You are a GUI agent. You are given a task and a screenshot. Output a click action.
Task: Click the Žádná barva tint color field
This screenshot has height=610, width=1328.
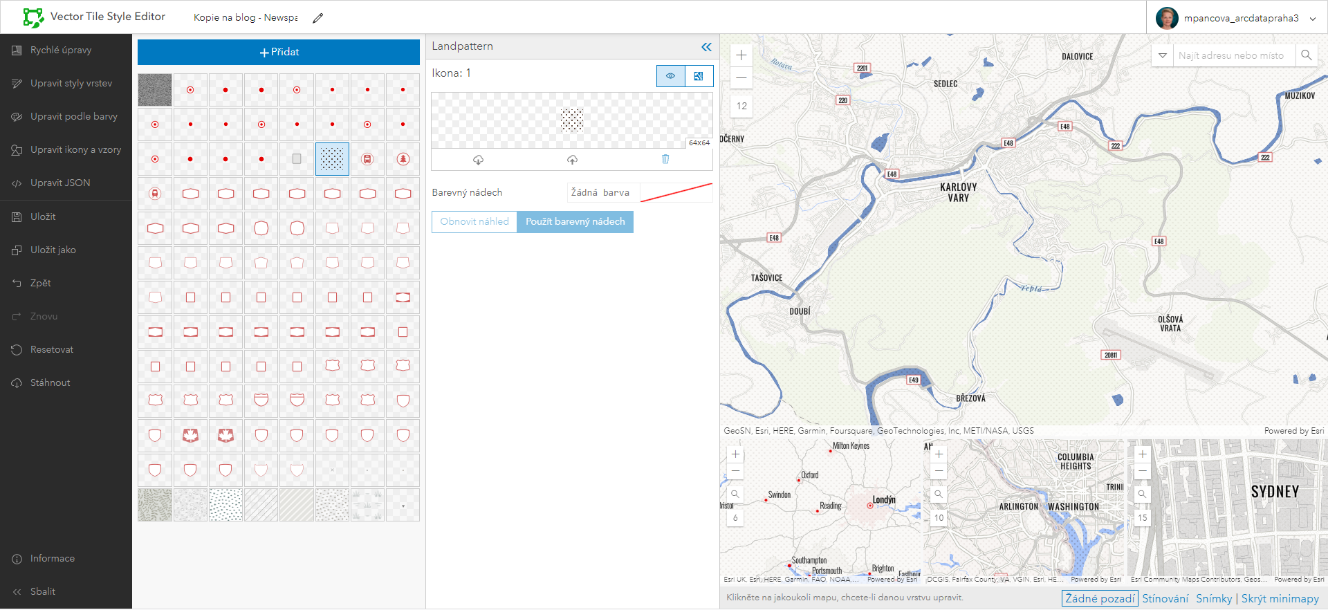coord(601,193)
